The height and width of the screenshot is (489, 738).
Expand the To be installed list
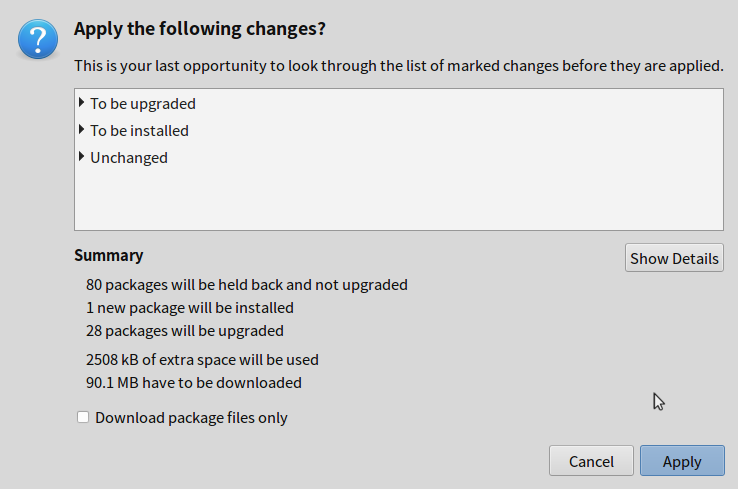click(81, 129)
